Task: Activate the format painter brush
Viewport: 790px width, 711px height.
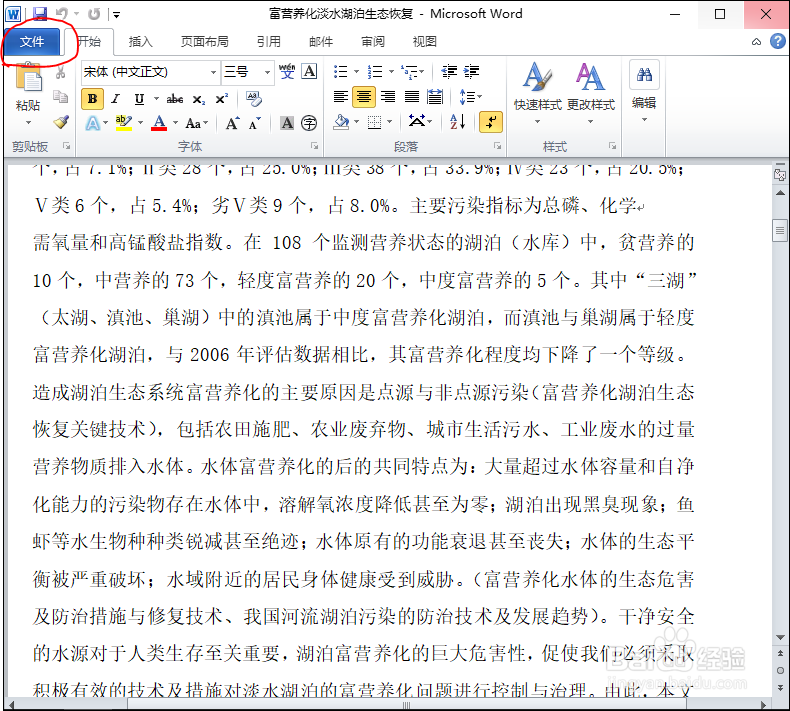Action: (x=61, y=121)
